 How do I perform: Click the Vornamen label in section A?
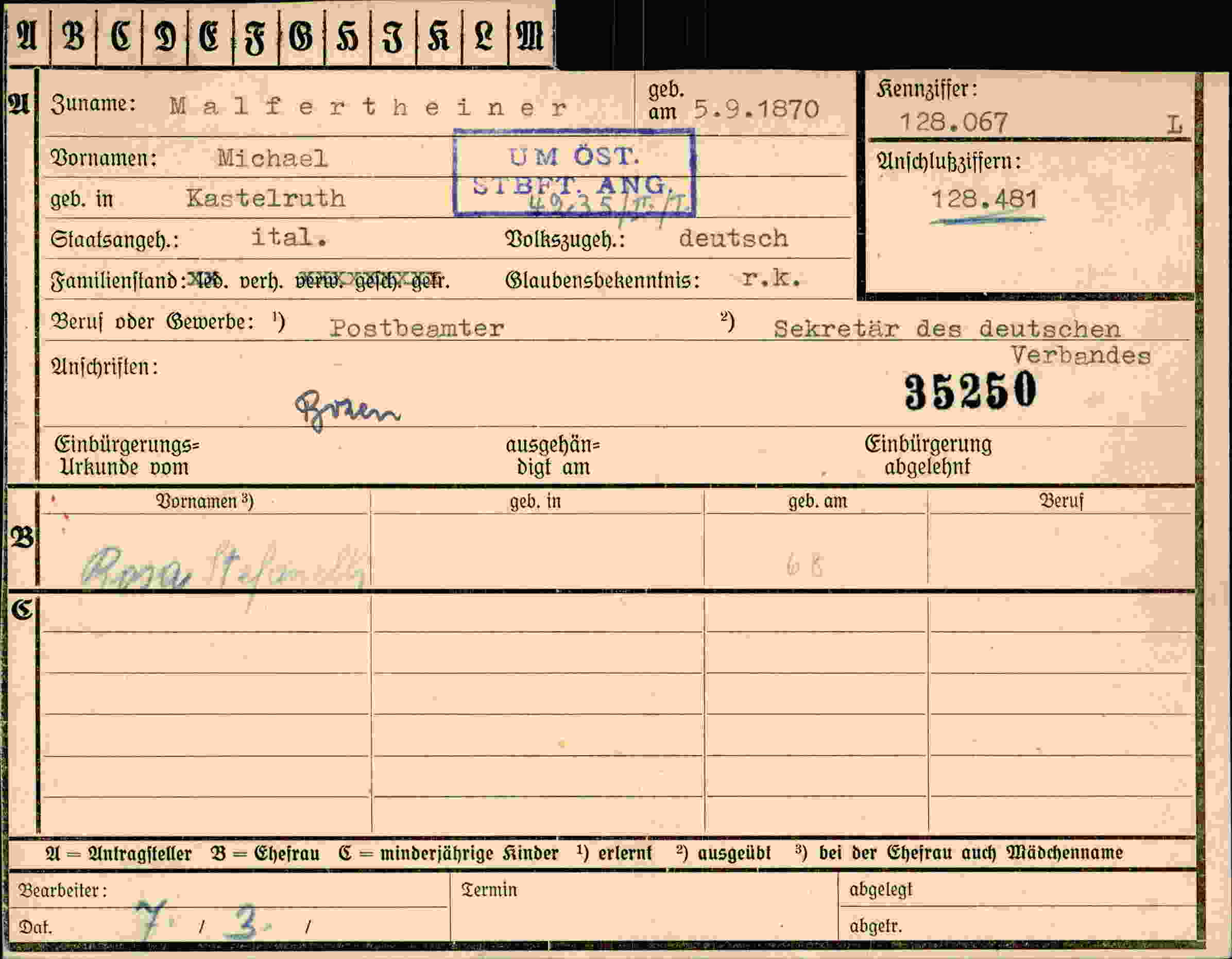click(x=104, y=158)
